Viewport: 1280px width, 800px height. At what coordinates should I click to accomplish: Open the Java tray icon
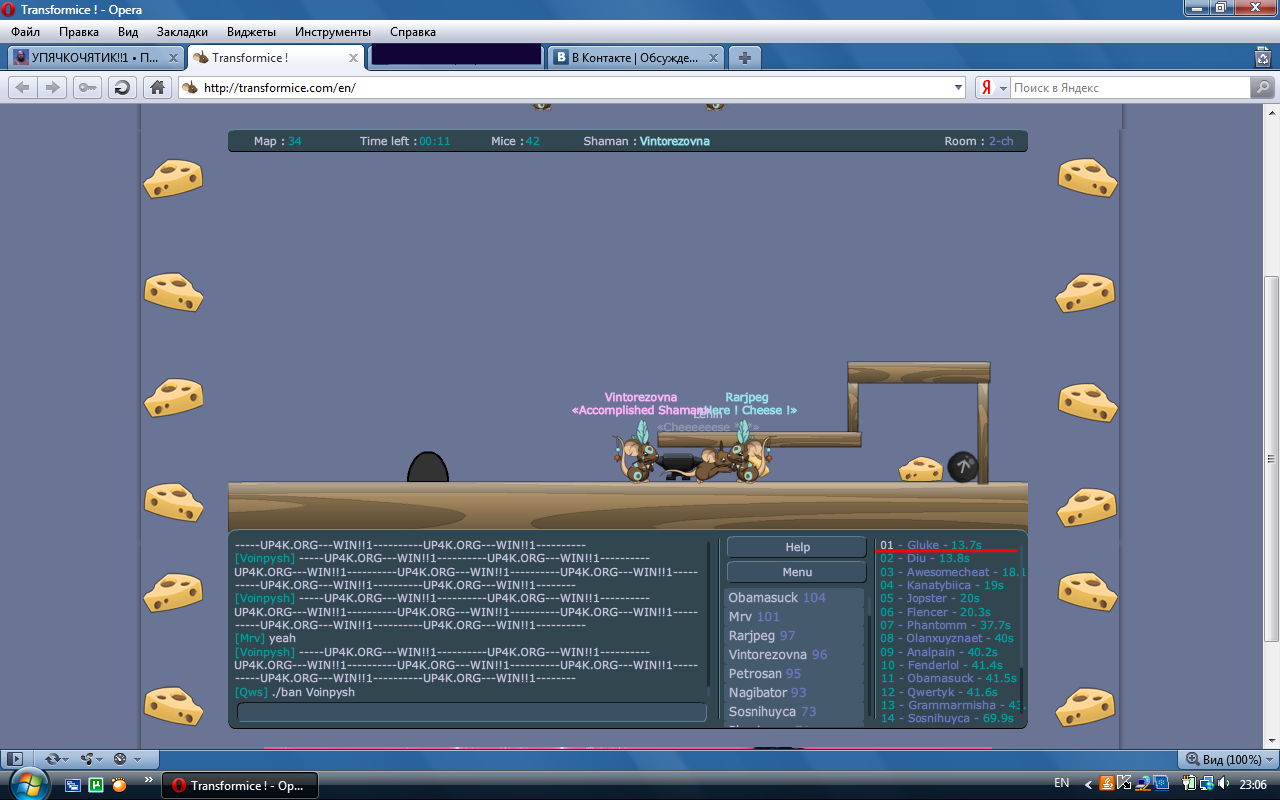click(x=1106, y=783)
